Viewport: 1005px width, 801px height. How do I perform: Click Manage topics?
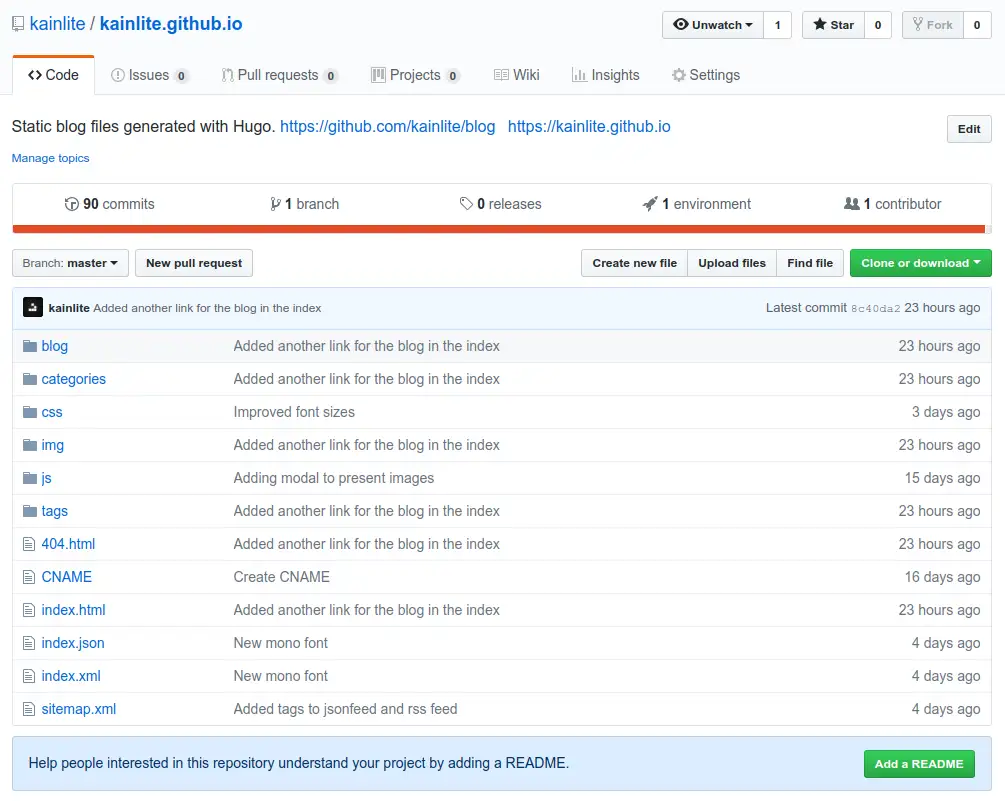point(51,158)
